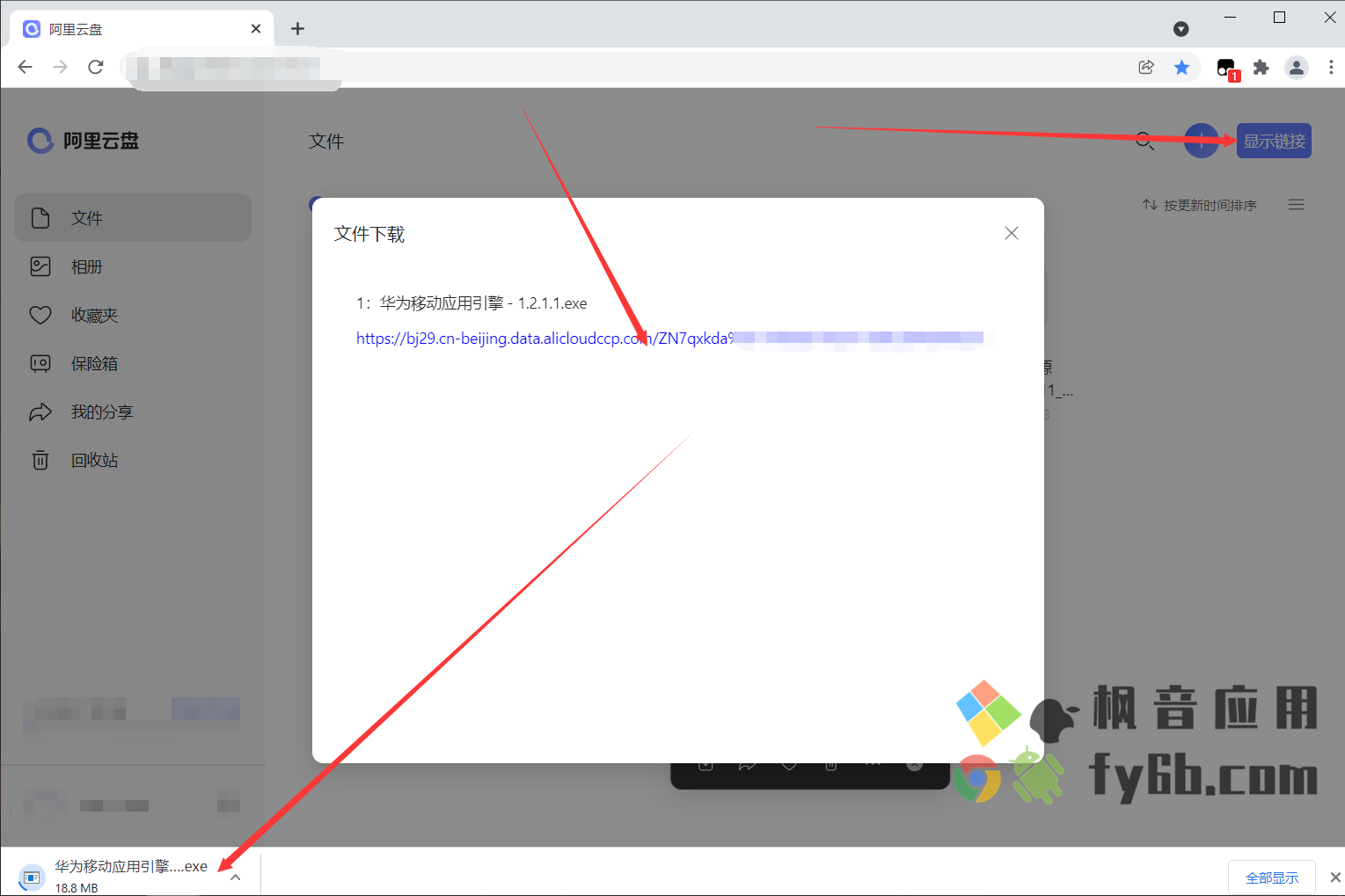Open the 按更新时间排序 sort option
The image size is (1345, 896).
(x=1200, y=205)
